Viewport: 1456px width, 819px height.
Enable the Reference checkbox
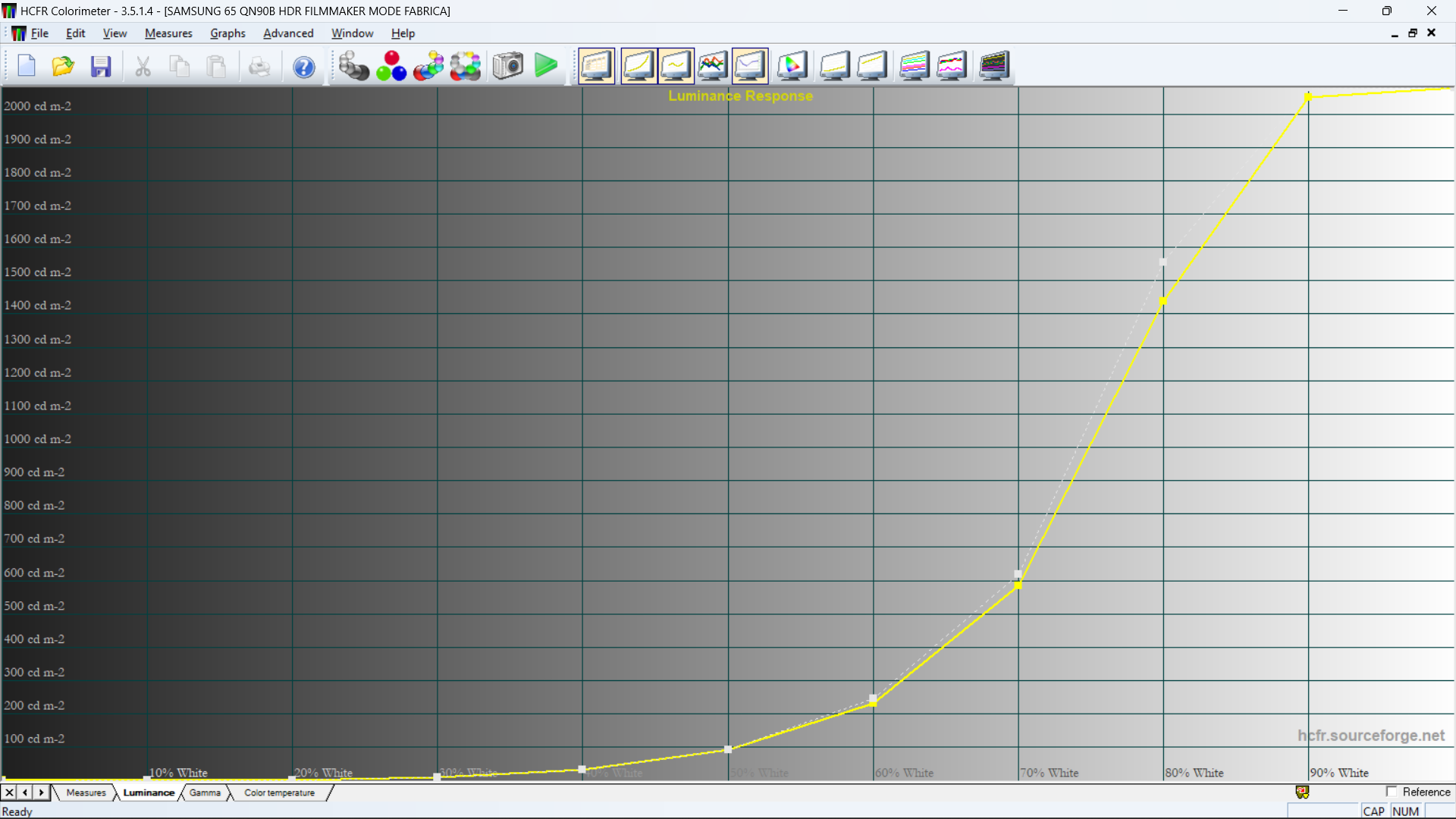click(1392, 792)
